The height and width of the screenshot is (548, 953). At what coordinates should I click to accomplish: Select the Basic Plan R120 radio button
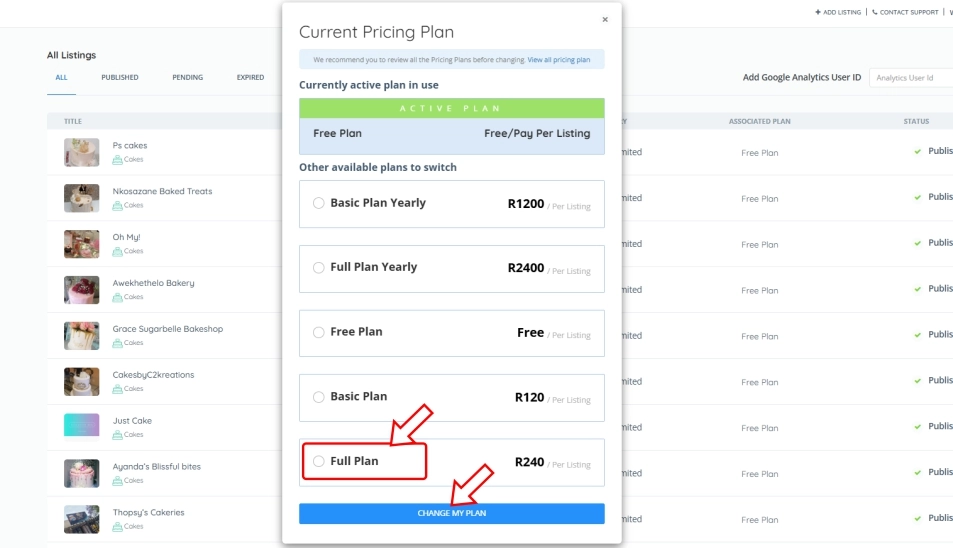click(319, 397)
